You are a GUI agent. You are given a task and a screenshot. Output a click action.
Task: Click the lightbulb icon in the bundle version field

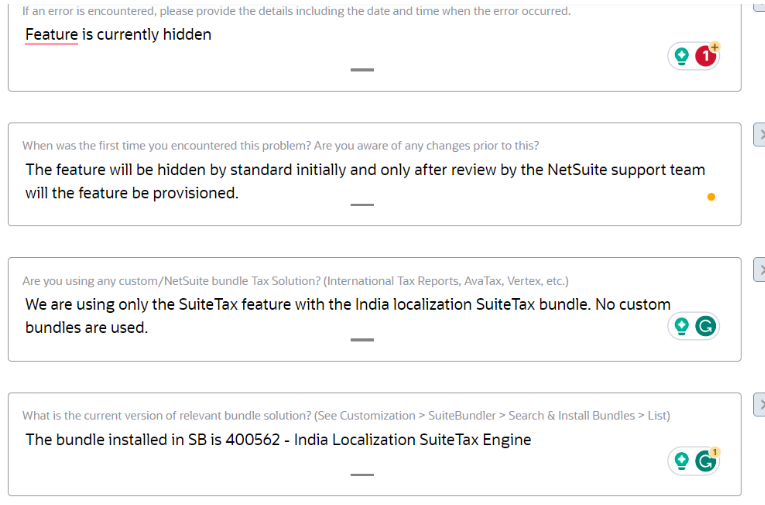pos(682,461)
